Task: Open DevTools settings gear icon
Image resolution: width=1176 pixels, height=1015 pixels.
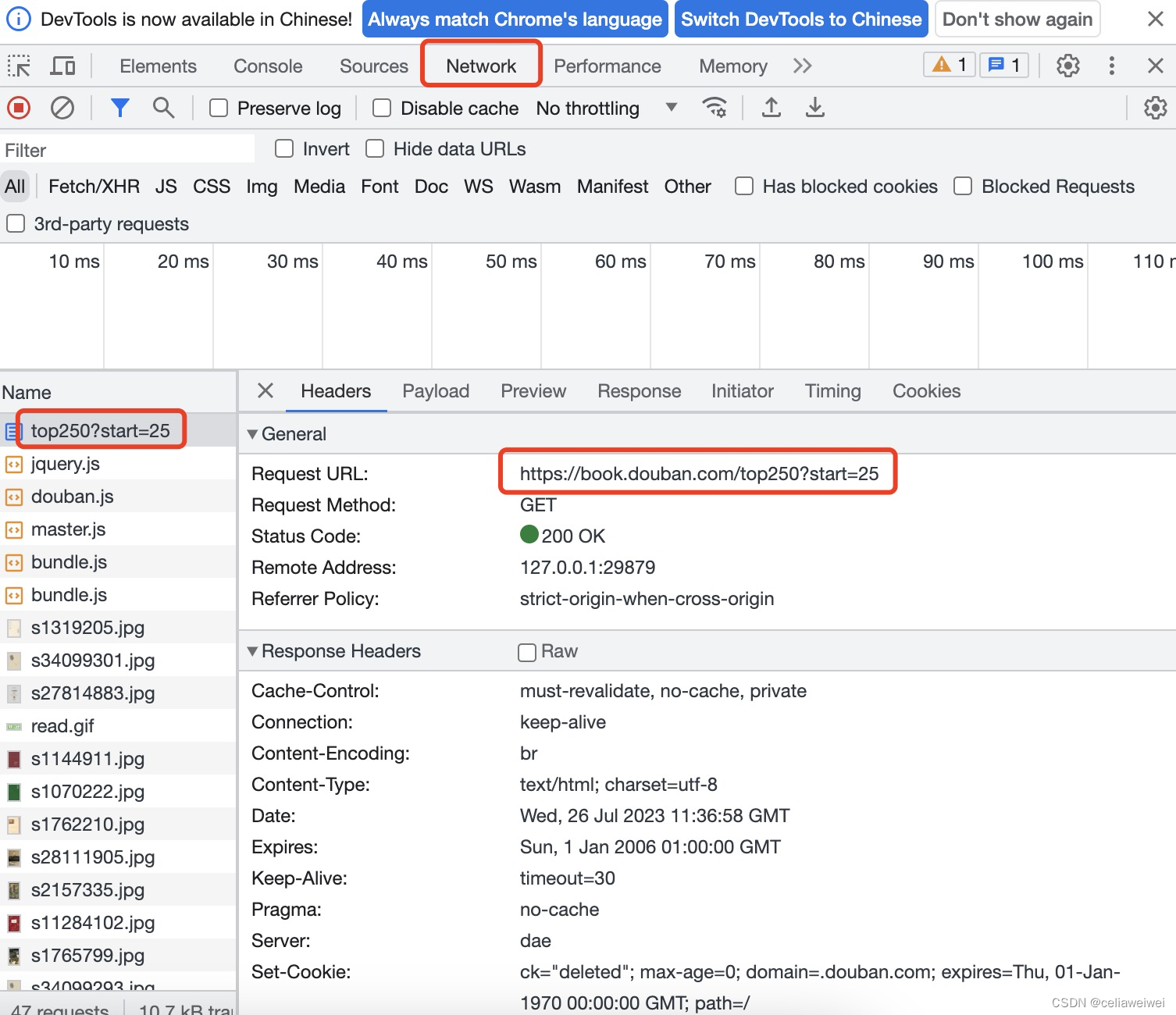Action: [1068, 66]
